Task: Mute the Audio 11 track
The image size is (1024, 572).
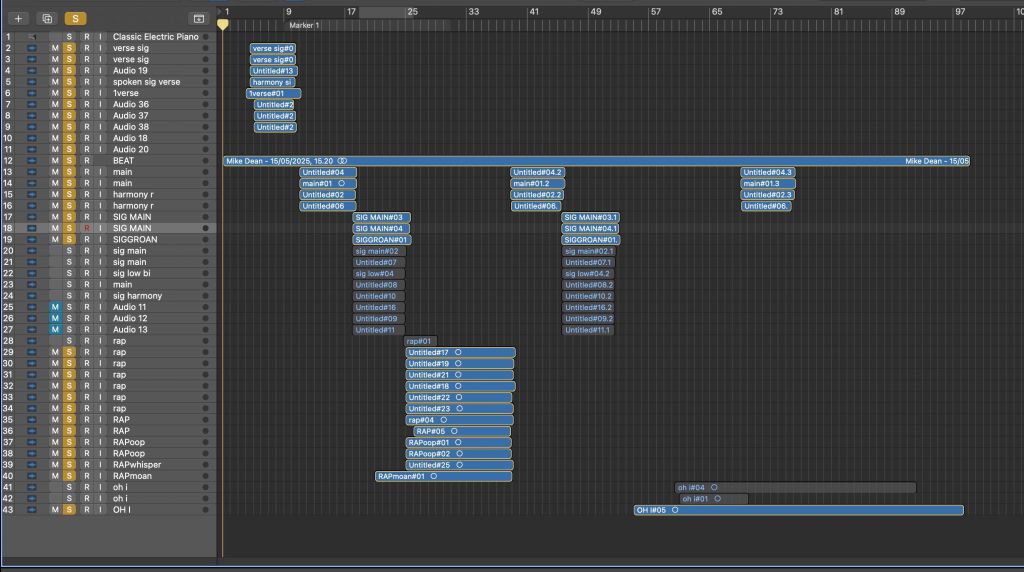Action: coord(56,307)
